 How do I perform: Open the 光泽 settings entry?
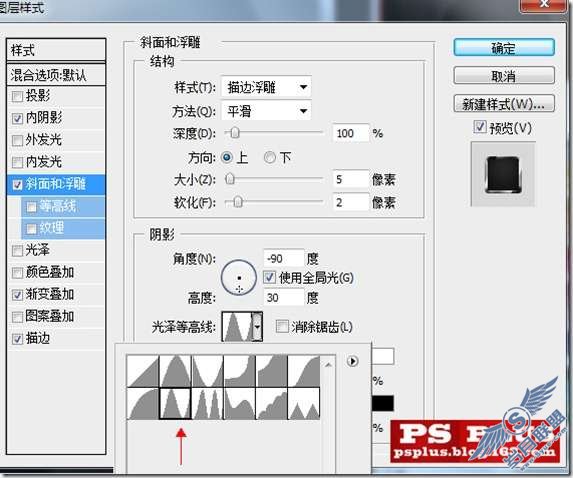38,250
